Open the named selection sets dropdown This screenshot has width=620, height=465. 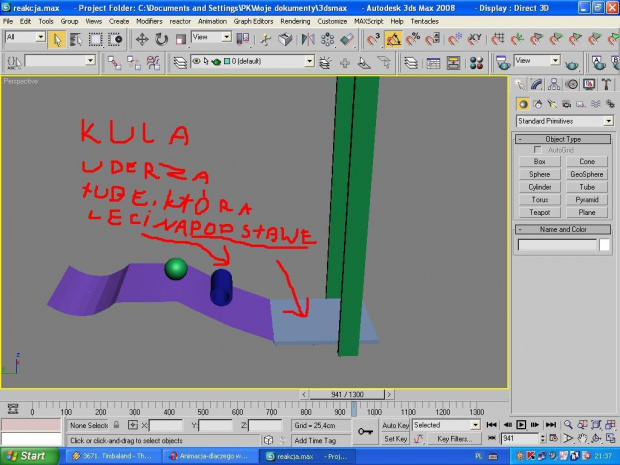tap(60, 60)
